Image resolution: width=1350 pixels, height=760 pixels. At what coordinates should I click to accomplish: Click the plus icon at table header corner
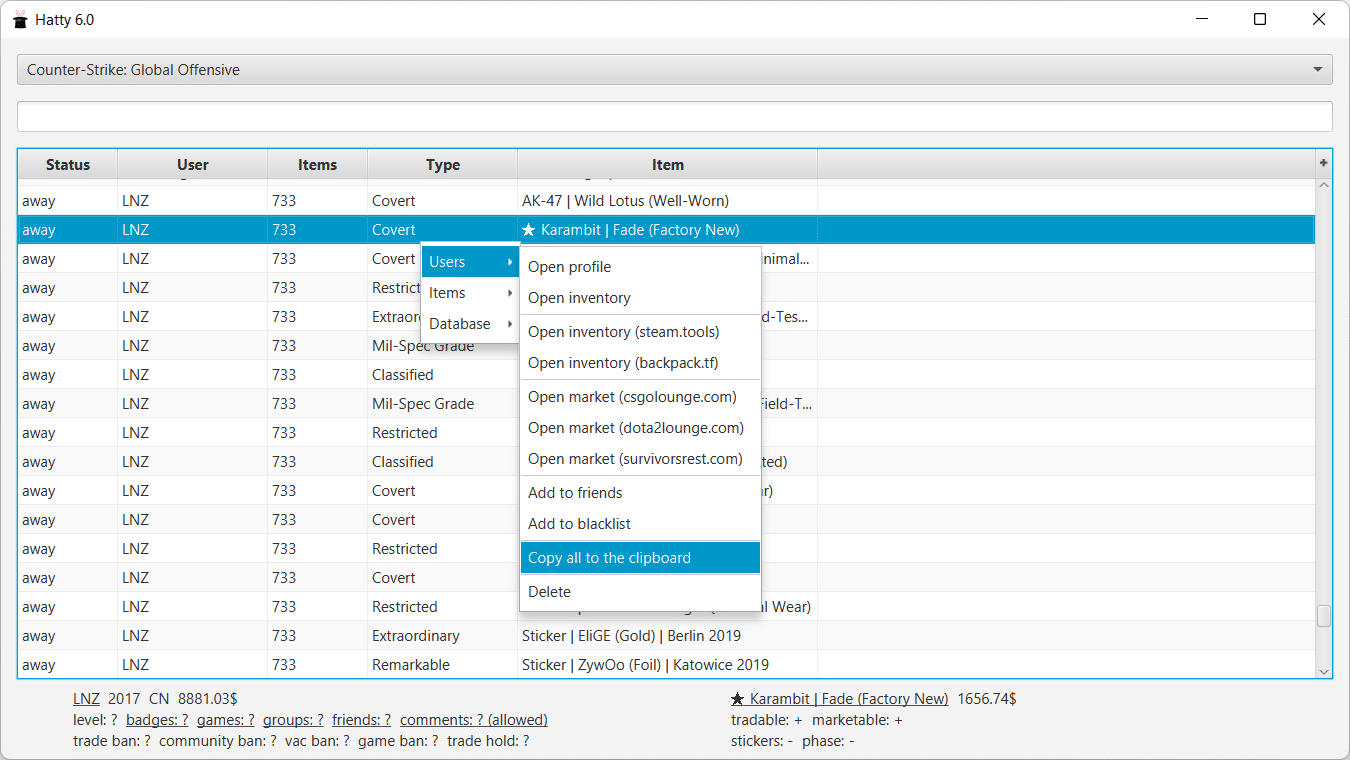pyautogui.click(x=1323, y=163)
